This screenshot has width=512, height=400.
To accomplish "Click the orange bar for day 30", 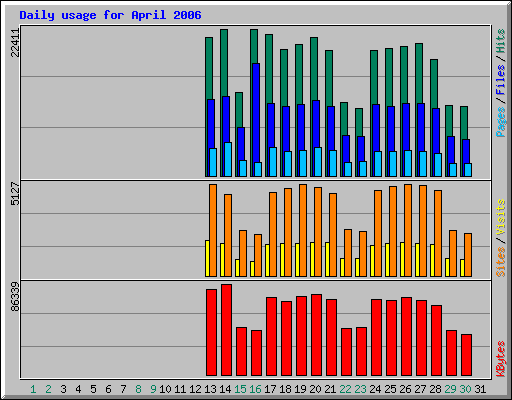I will coord(468,255).
